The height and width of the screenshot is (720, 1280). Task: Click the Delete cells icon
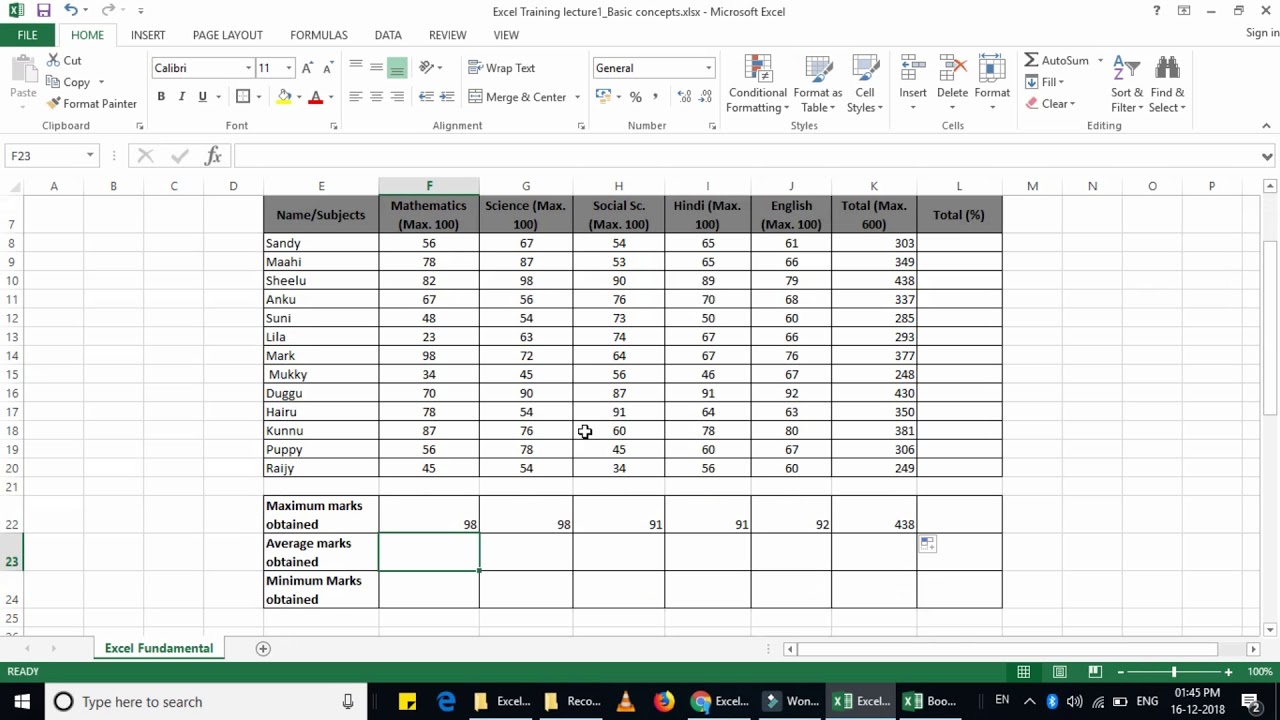click(x=953, y=68)
